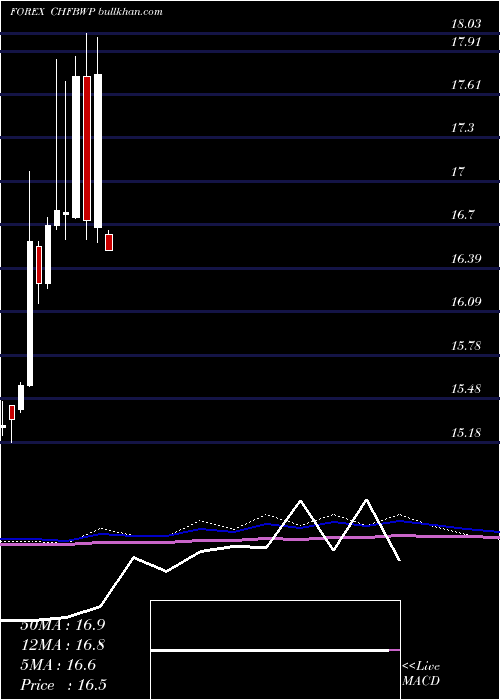Viewport: 500px width, 700px height.
Task: Select the 18.03 price level label
Action: tap(466, 24)
